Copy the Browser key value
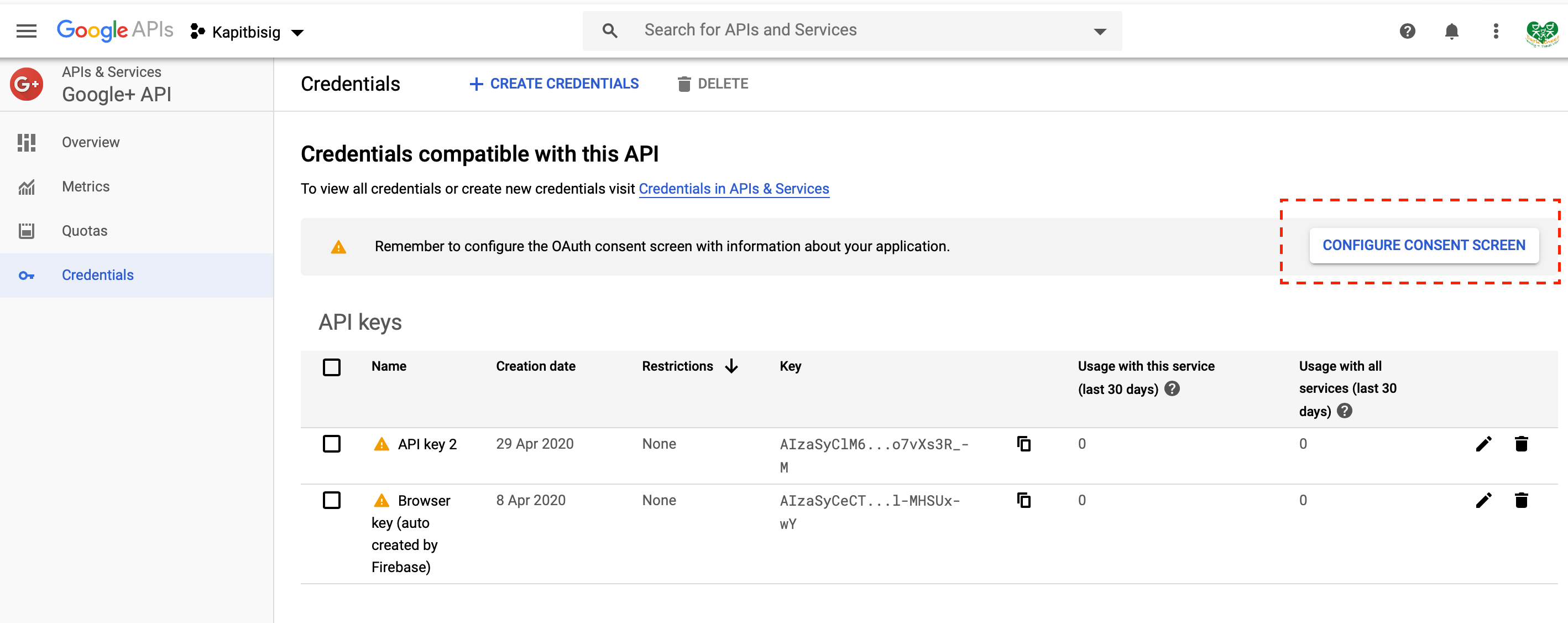This screenshot has height=623, width=1568. tap(1024, 501)
